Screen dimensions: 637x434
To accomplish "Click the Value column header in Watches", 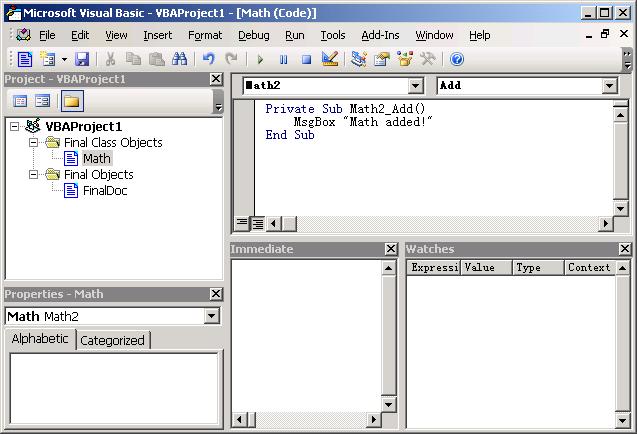I will pyautogui.click(x=486, y=267).
